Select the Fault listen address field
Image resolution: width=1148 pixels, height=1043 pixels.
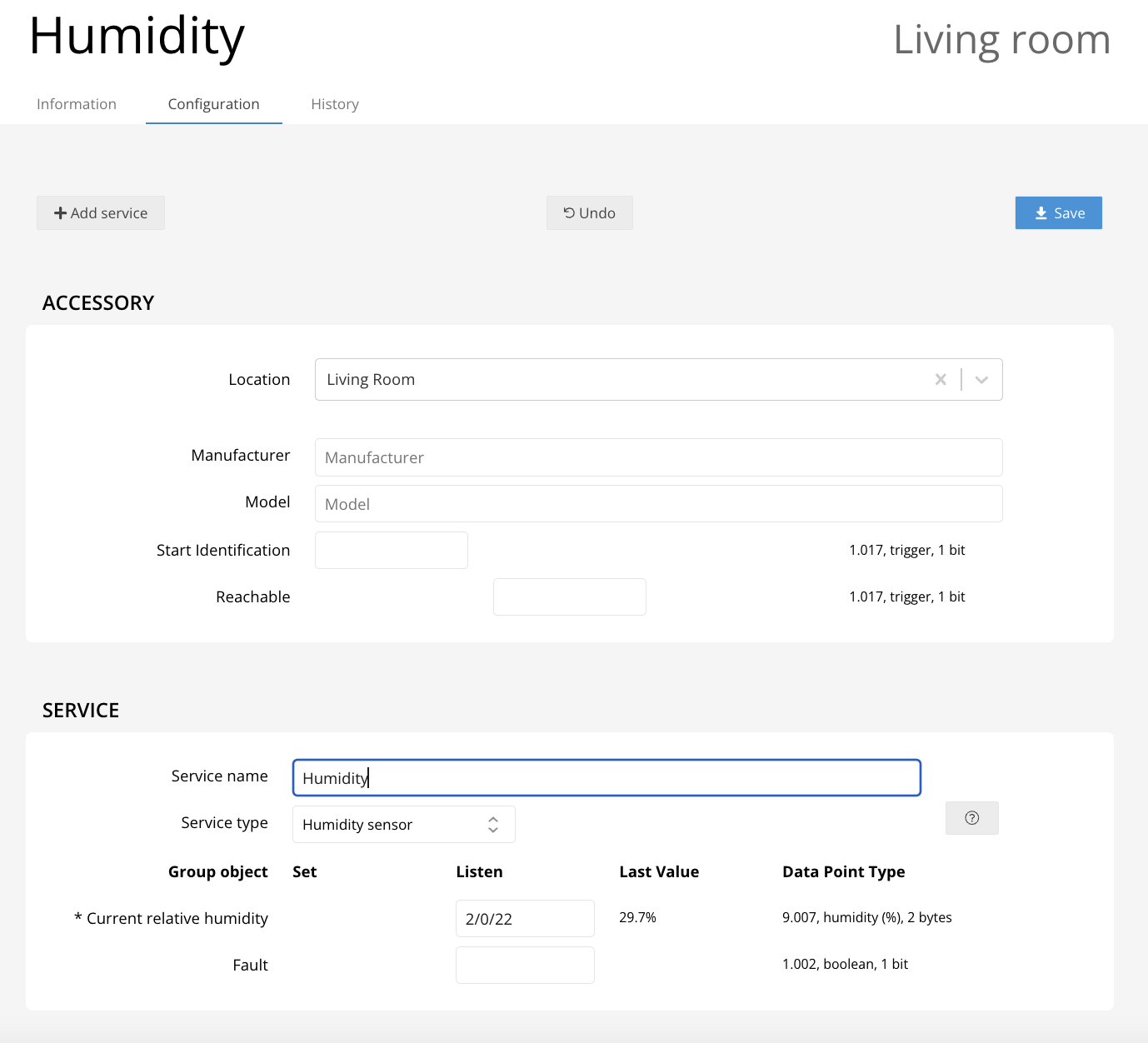point(525,966)
